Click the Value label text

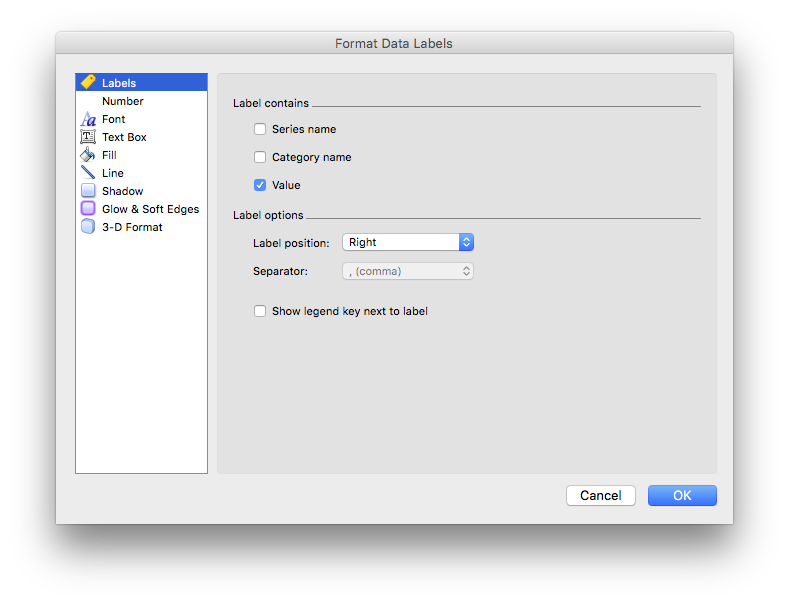click(x=286, y=185)
